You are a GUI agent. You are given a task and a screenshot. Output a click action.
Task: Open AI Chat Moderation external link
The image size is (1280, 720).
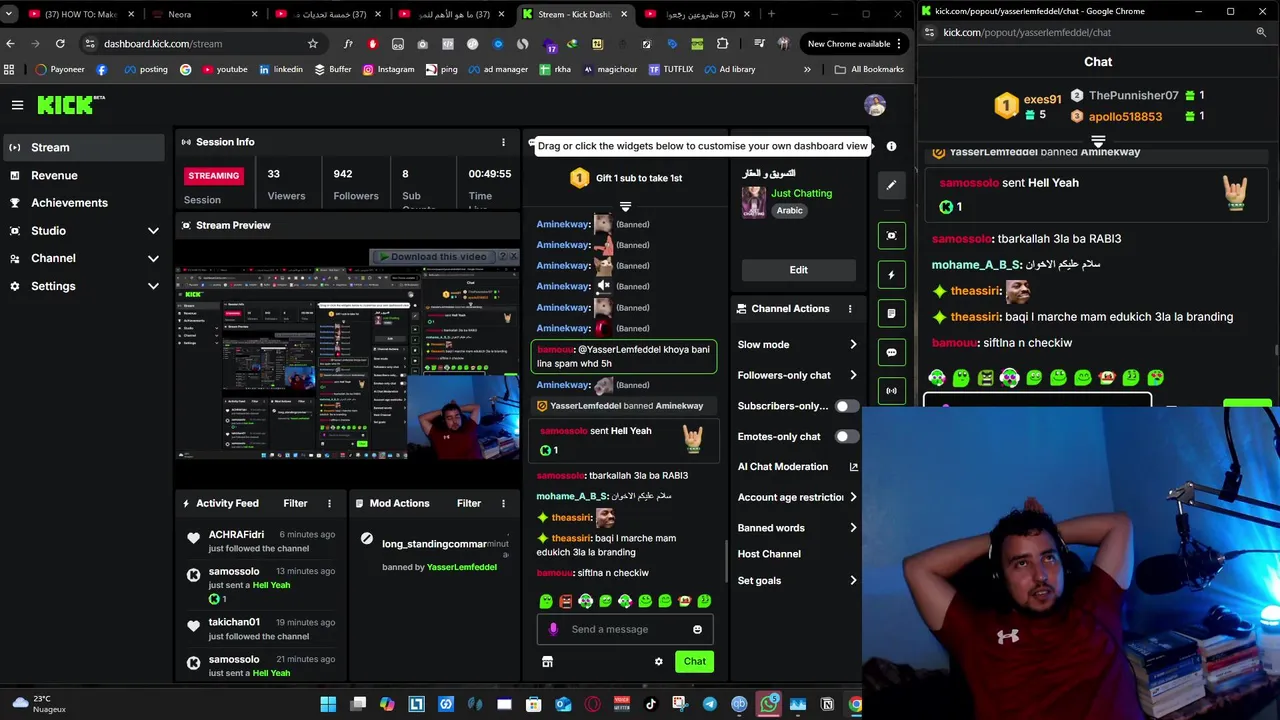[x=853, y=467]
